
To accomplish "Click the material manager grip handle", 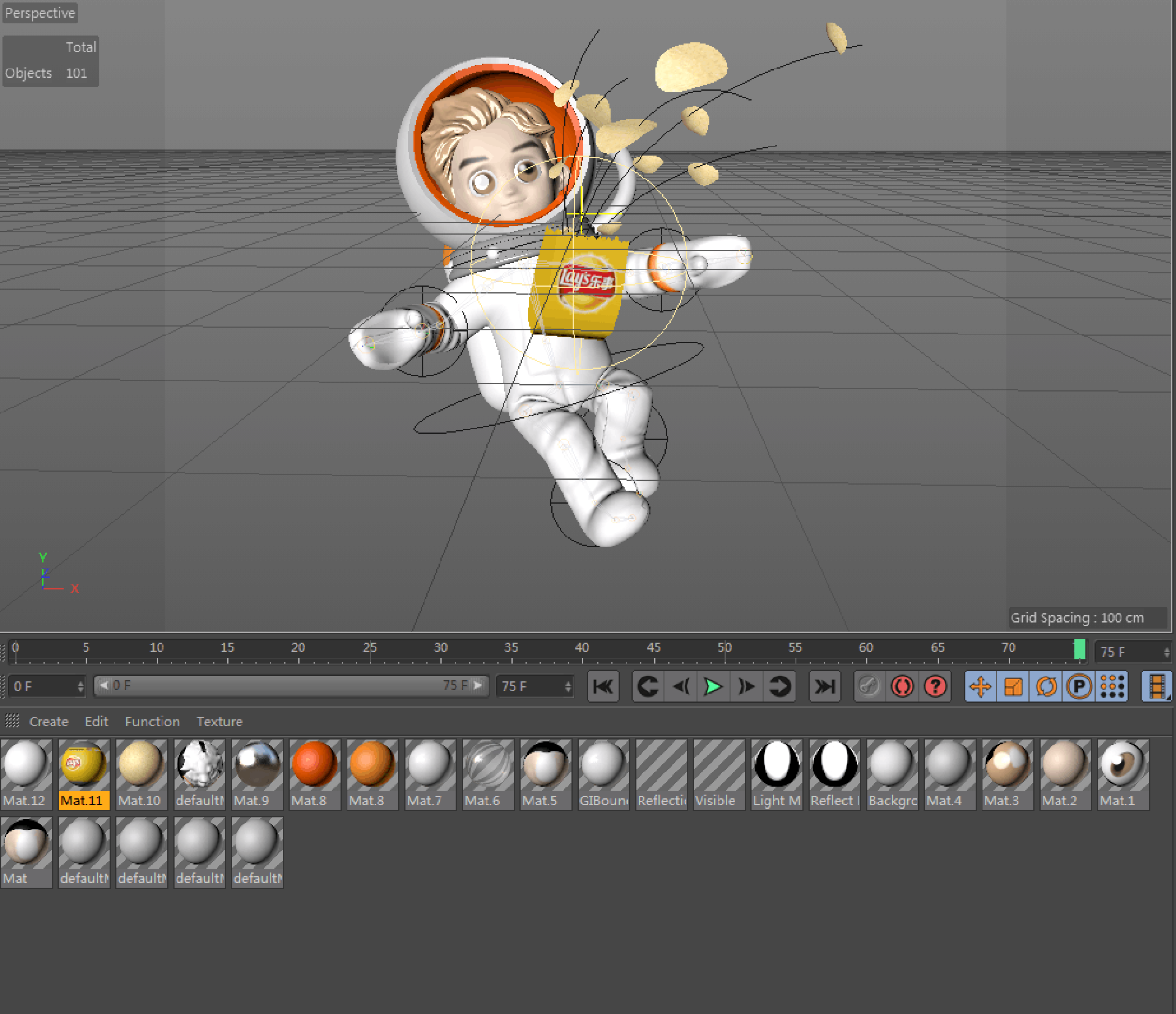I will 12,721.
